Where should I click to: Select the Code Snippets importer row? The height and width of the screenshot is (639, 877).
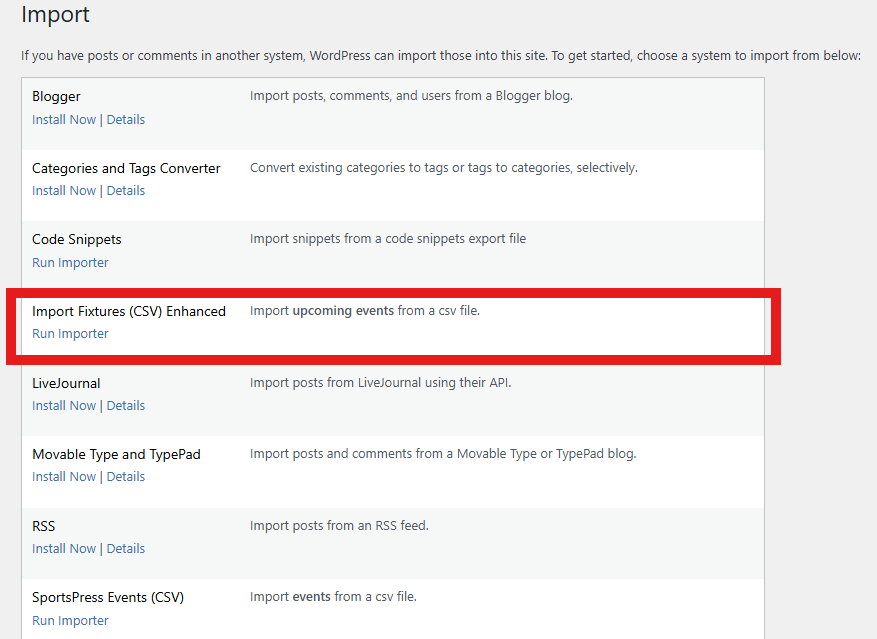coord(77,239)
